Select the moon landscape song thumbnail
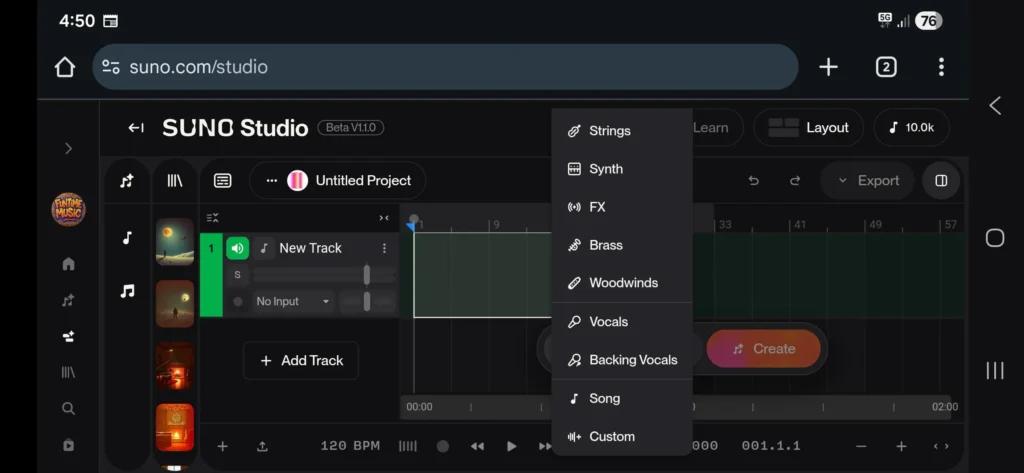 tap(174, 242)
